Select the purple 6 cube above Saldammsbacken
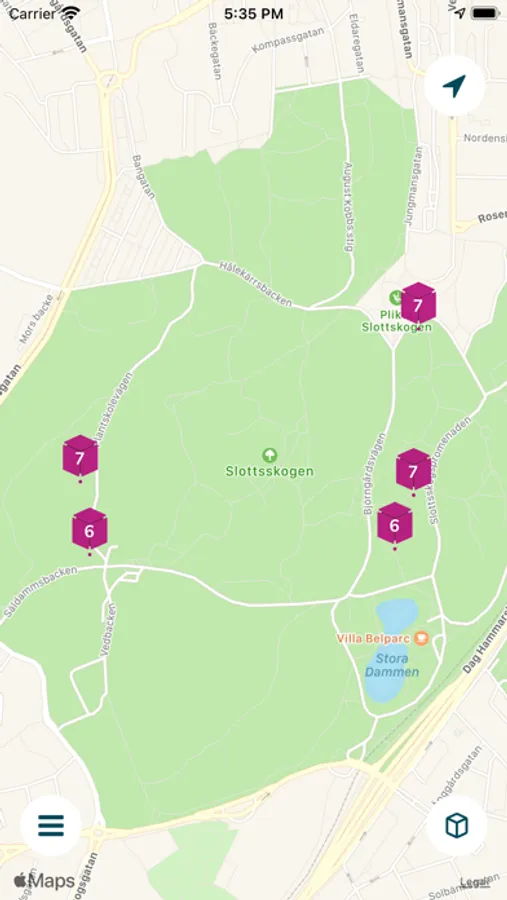This screenshot has height=900, width=507. 90,529
